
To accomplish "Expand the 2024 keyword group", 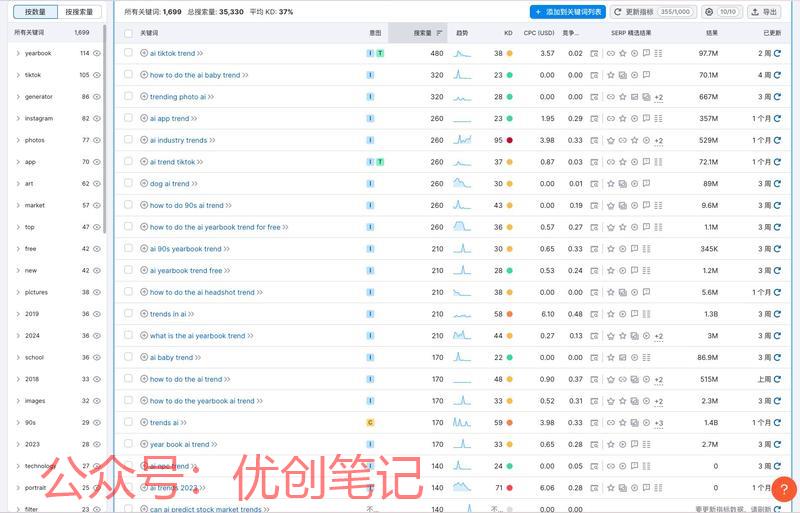I will (x=18, y=335).
